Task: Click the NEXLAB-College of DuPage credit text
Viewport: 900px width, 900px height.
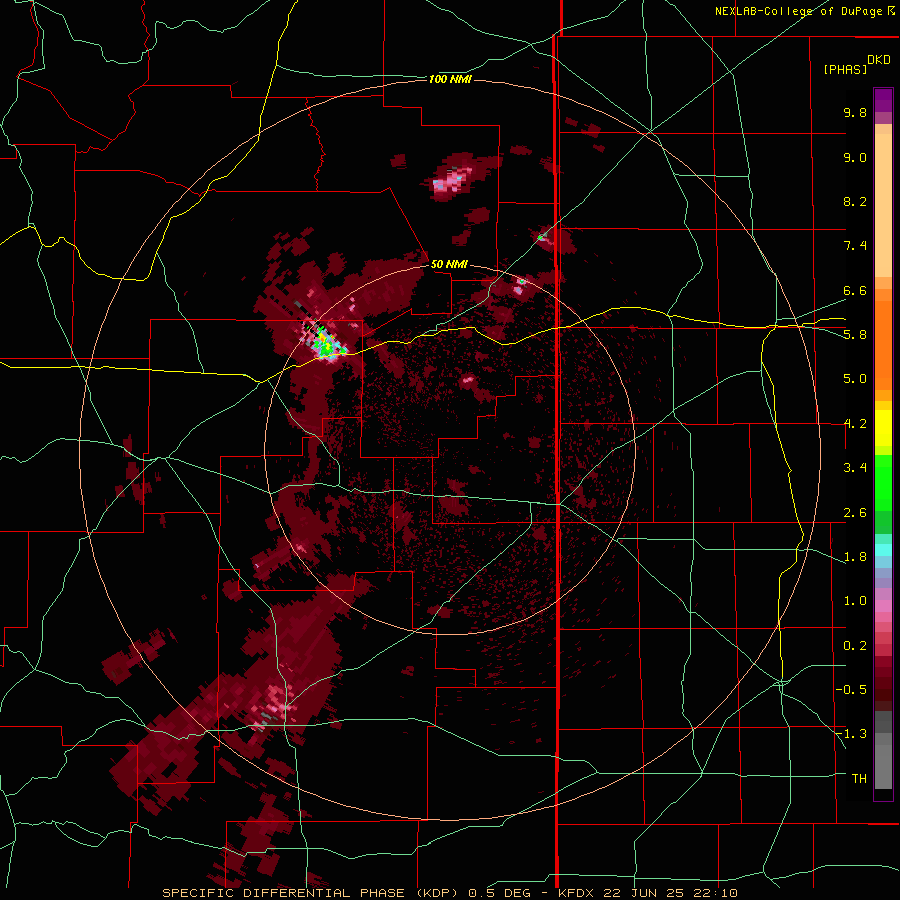Action: tap(798, 11)
